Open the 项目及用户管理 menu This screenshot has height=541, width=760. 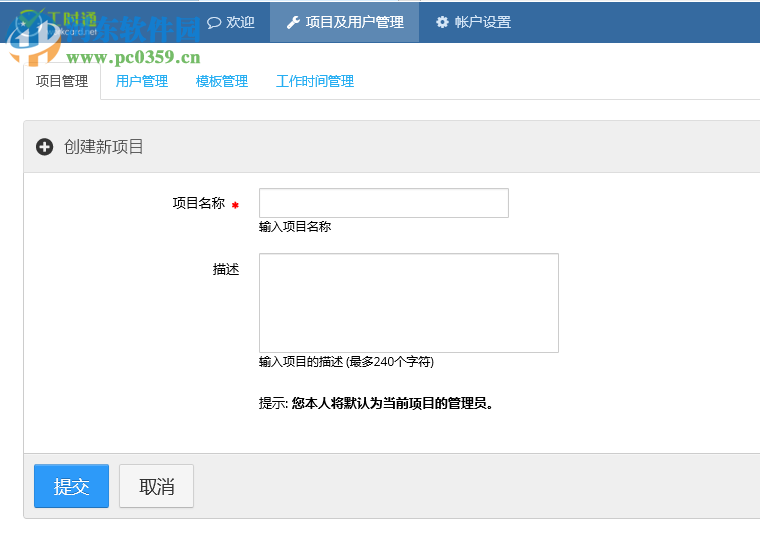[345, 22]
